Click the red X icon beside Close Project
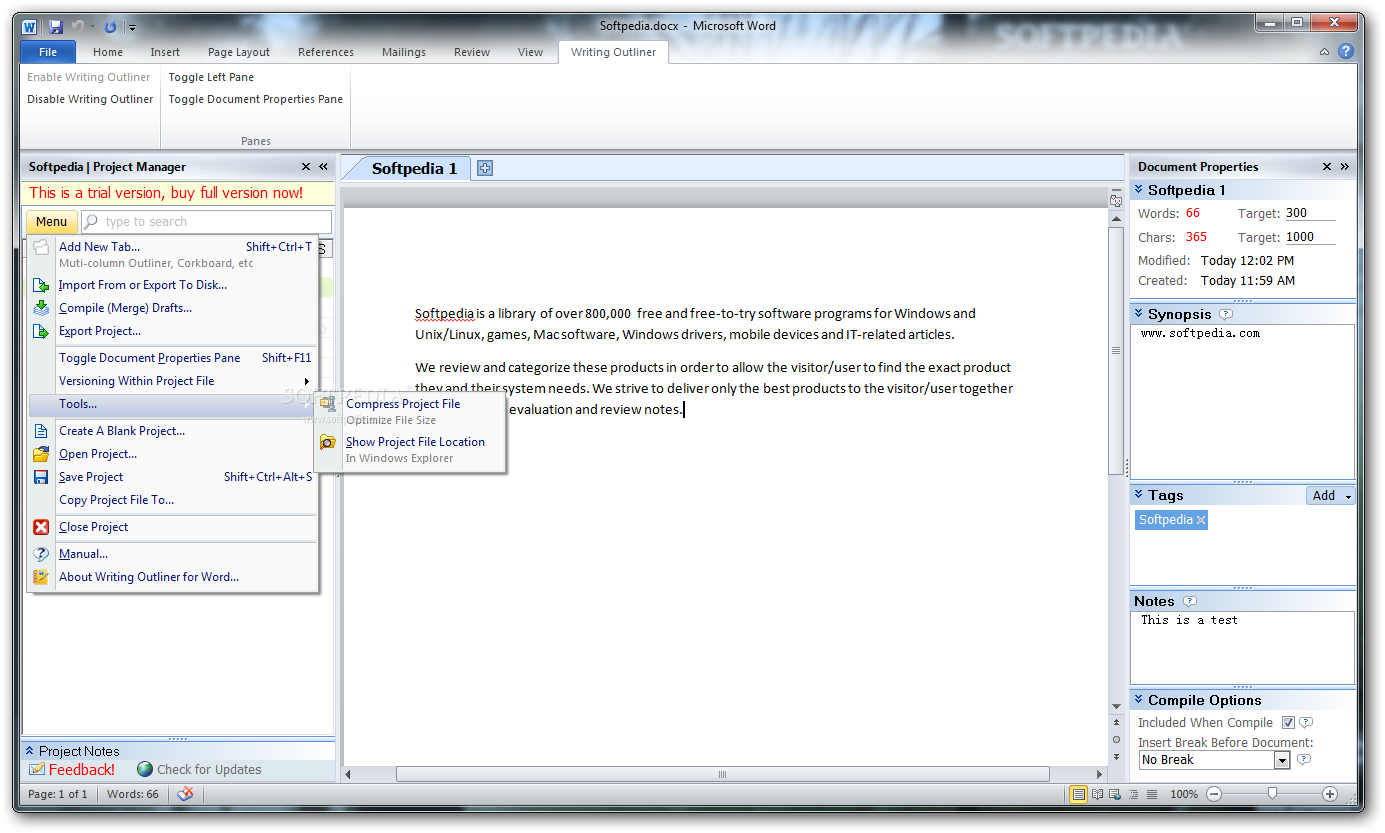 41,527
